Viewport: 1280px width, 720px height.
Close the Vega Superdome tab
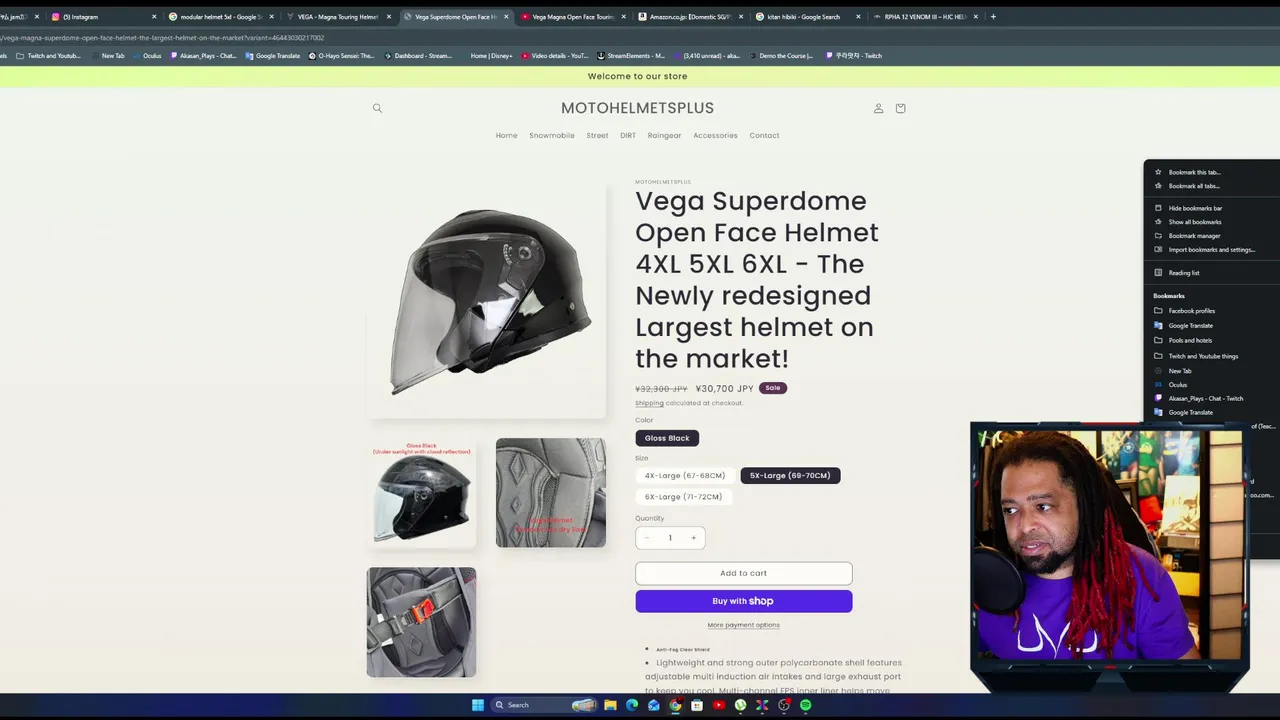click(506, 17)
